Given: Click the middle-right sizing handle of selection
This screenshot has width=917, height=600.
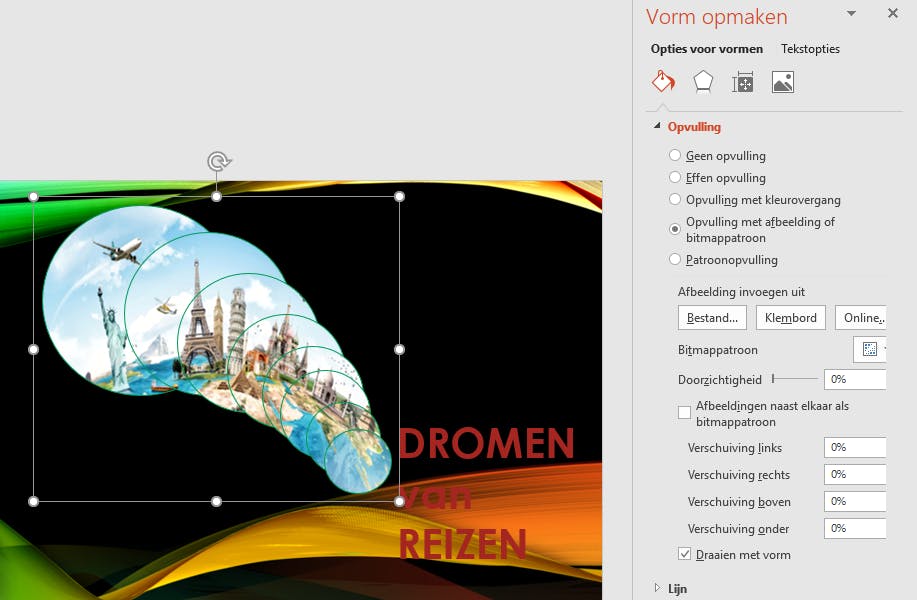Looking at the screenshot, I should tap(399, 349).
